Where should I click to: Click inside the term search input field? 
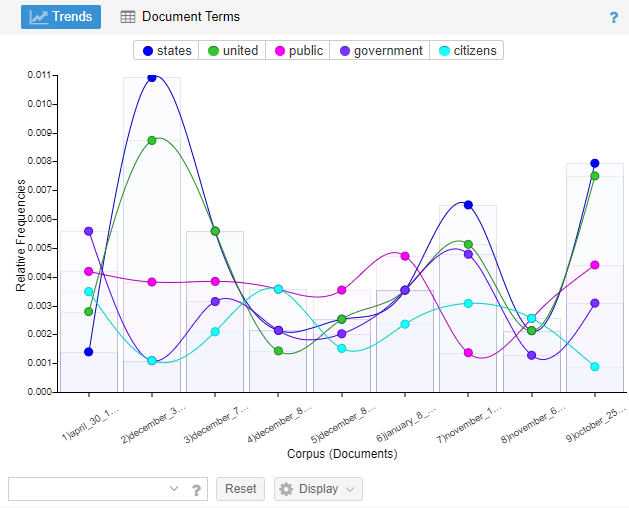85,489
